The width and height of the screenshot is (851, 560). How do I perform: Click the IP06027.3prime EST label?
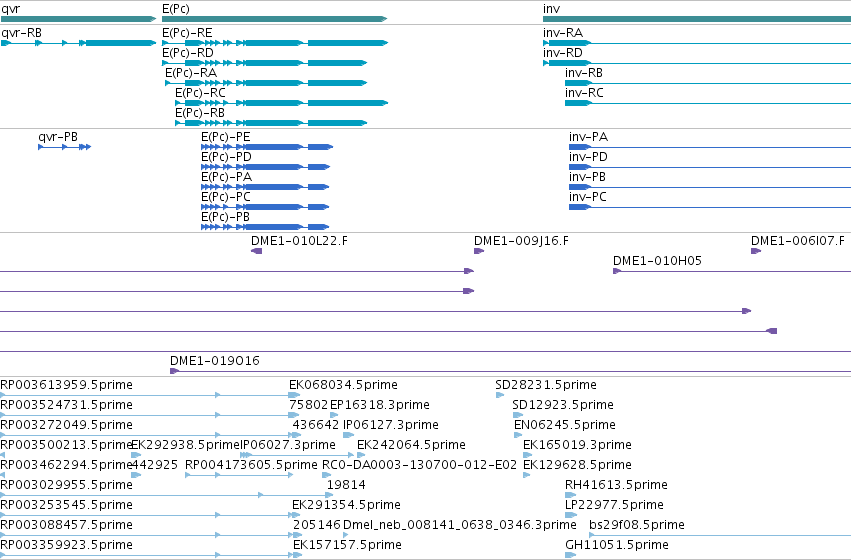(x=288, y=445)
